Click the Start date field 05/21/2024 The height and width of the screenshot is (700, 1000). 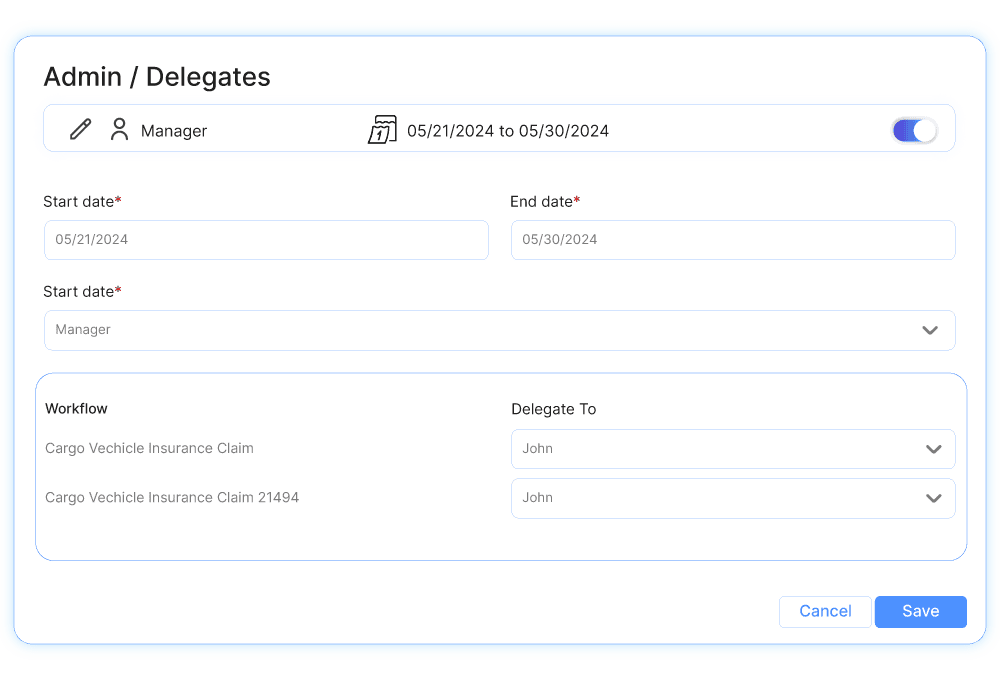click(x=267, y=240)
